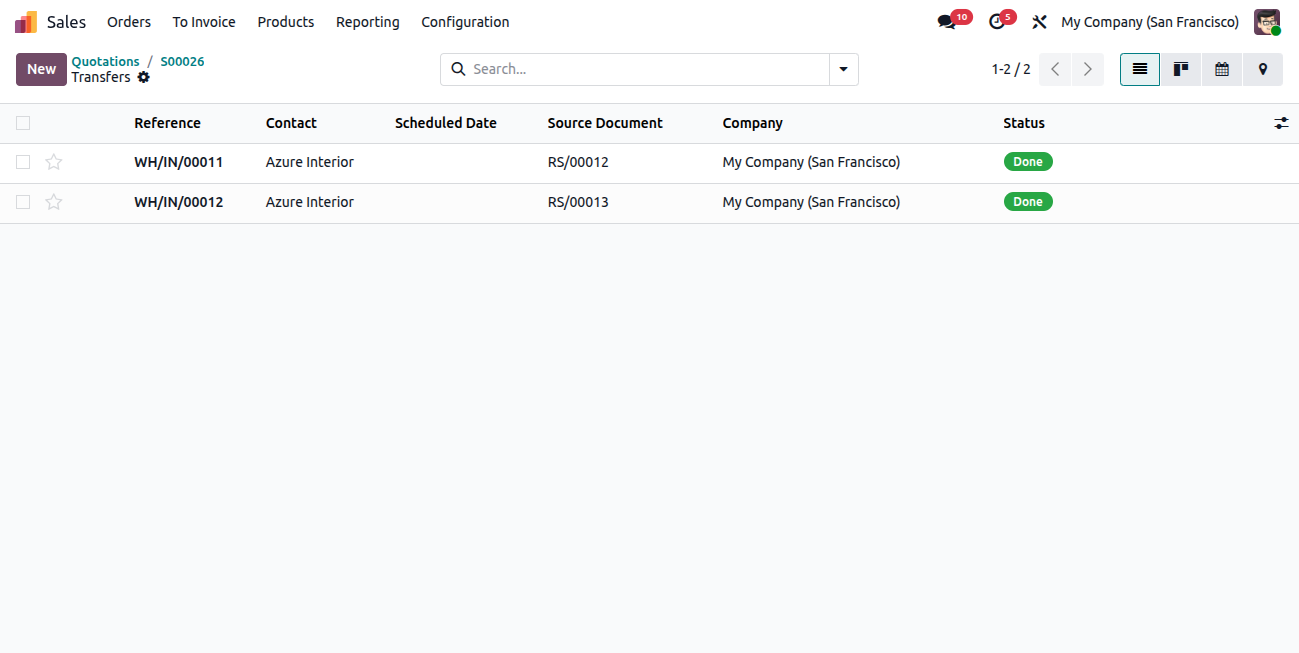Open the activities clock icon
The height and width of the screenshot is (653, 1299).
coord(996,22)
